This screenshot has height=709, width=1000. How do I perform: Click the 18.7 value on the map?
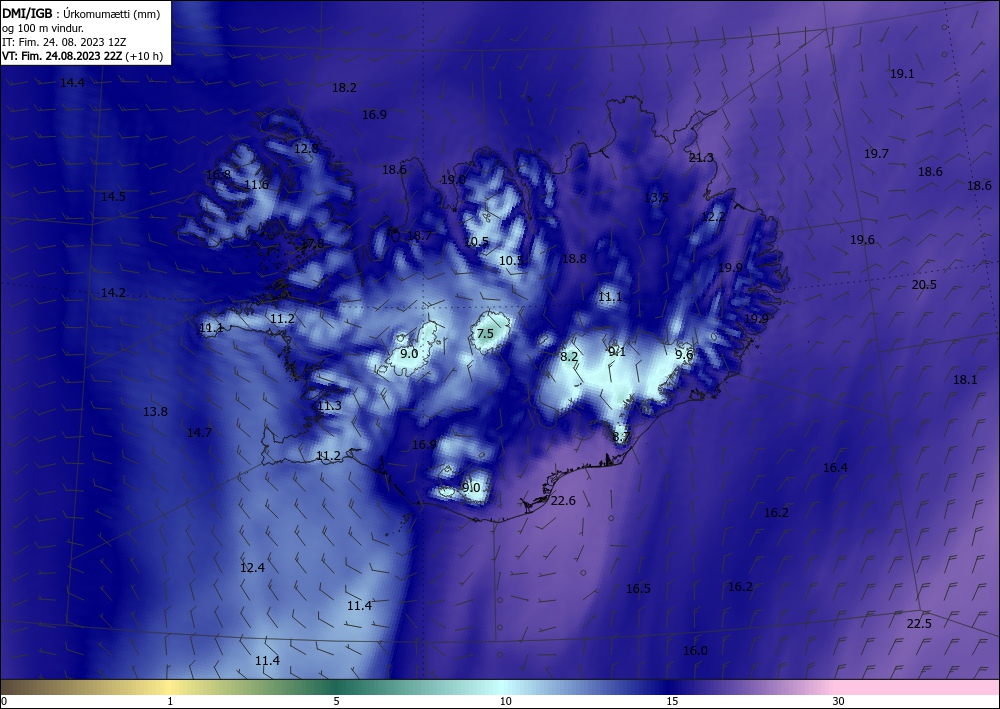(x=419, y=236)
